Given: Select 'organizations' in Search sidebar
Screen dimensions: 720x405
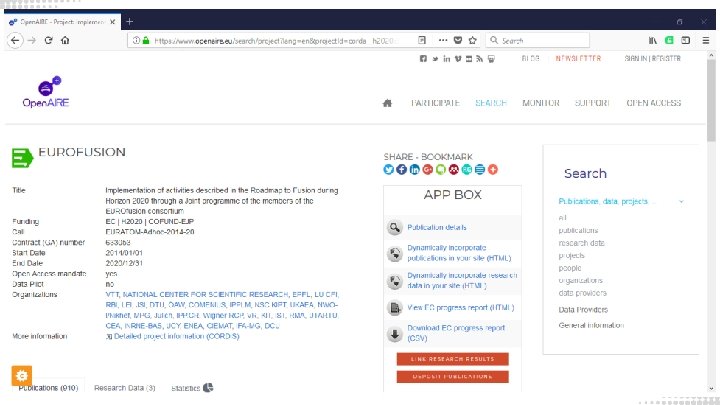Looking at the screenshot, I should [580, 280].
